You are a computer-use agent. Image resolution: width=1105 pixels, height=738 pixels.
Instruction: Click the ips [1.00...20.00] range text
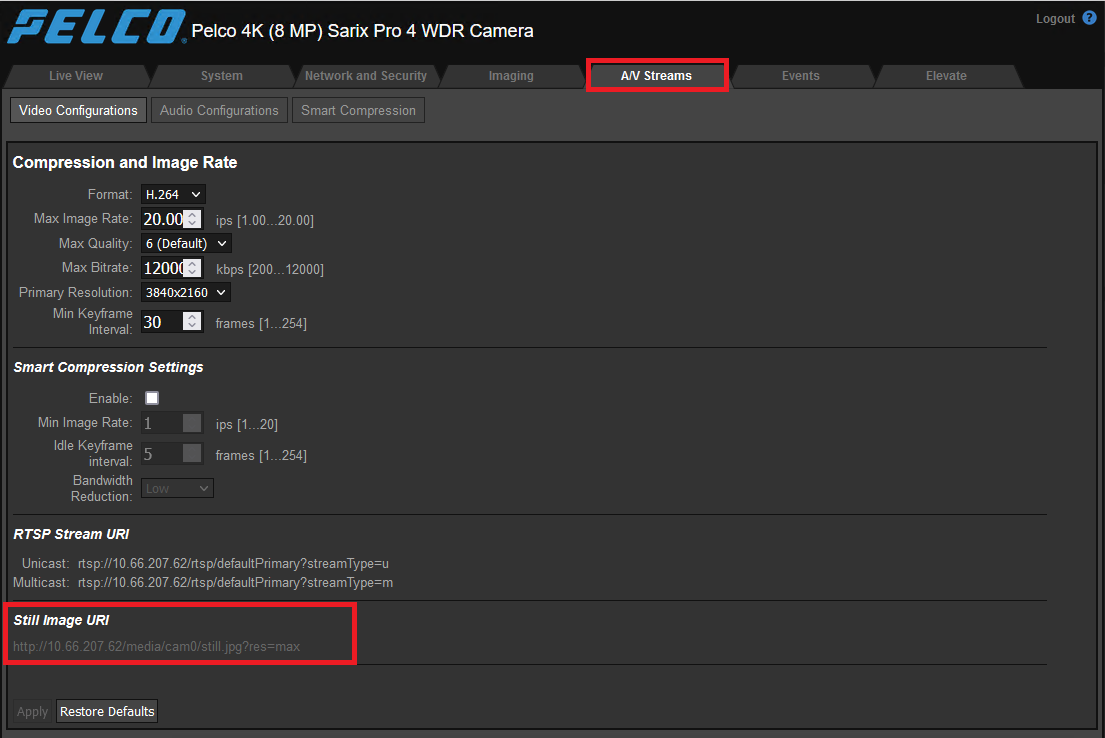click(265, 221)
